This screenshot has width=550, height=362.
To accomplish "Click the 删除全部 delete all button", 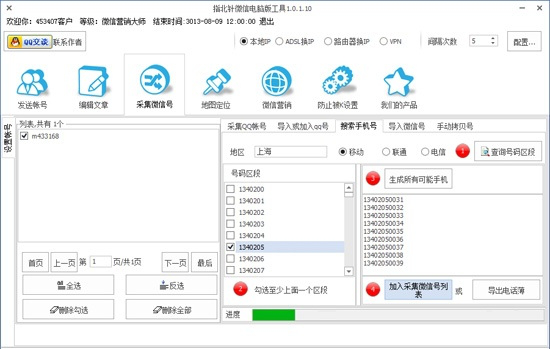I will click(x=172, y=309).
